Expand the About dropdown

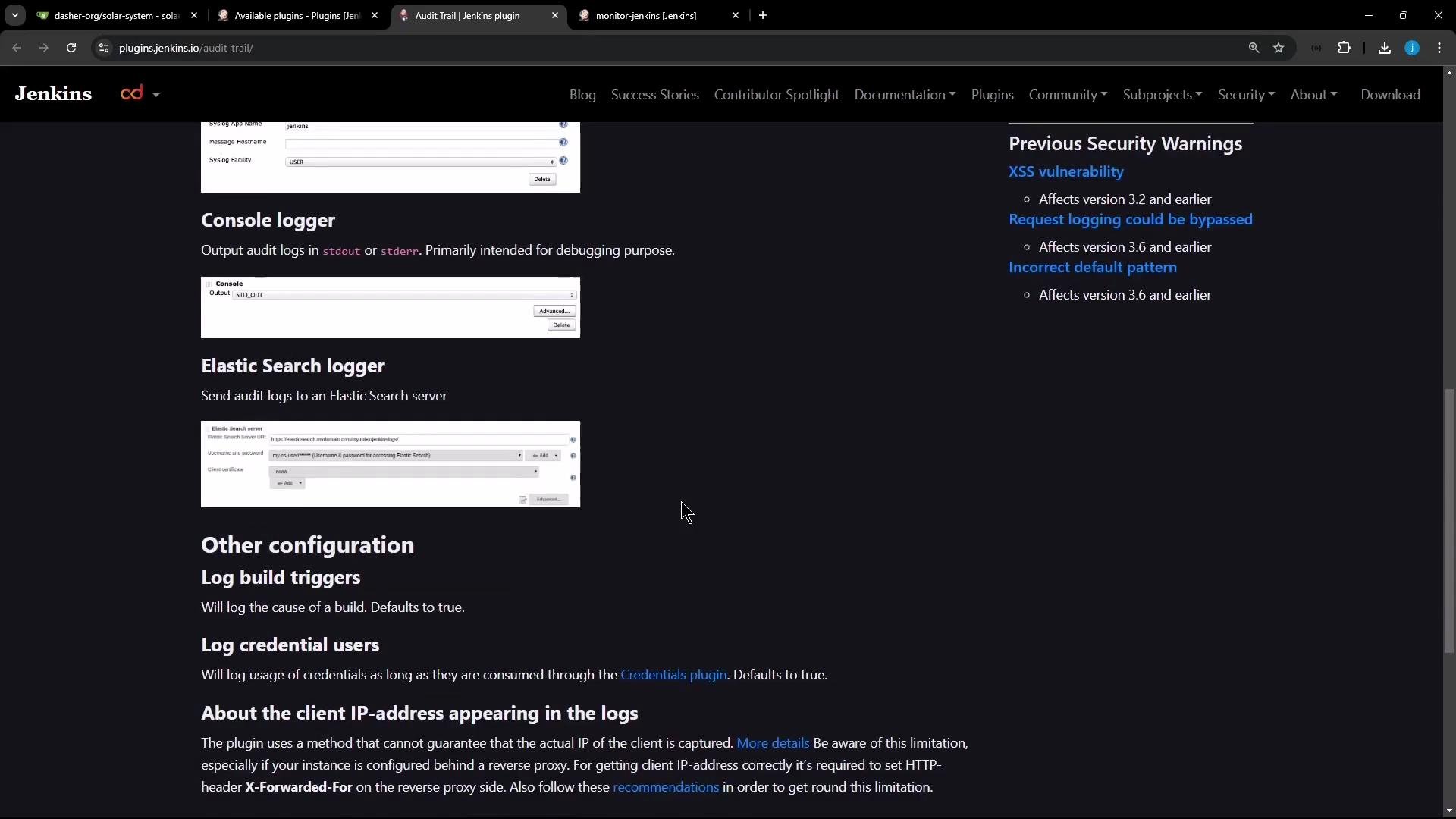pyautogui.click(x=1313, y=95)
